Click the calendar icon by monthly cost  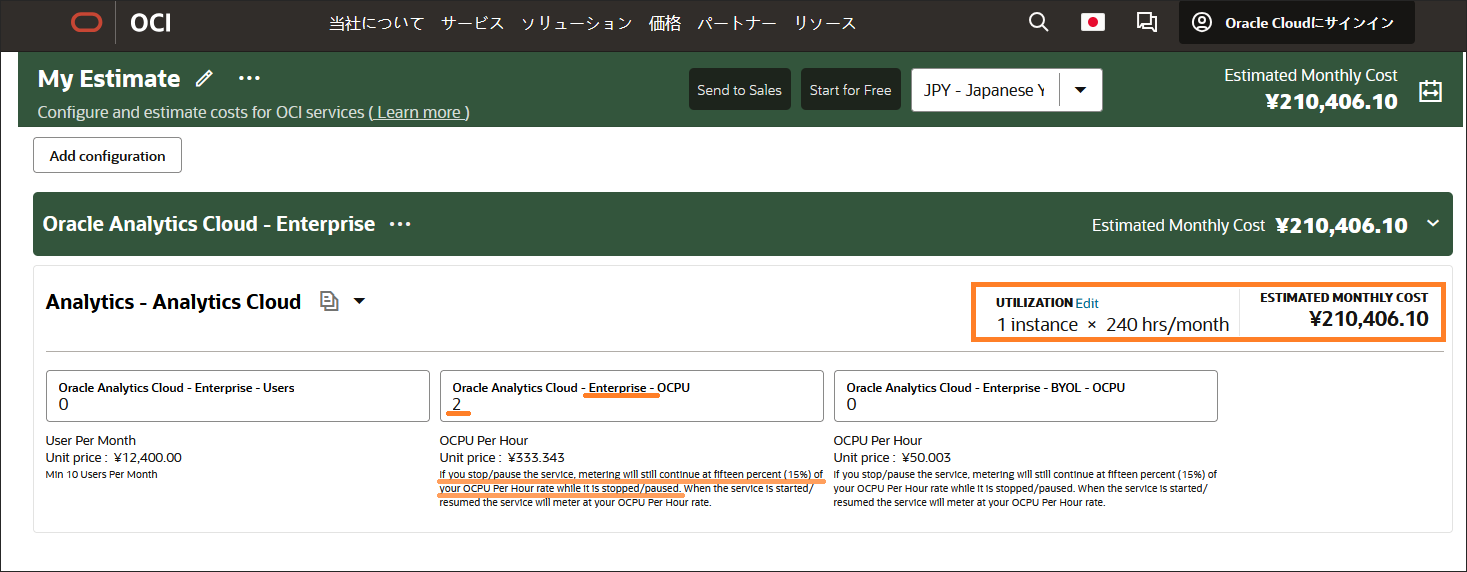pyautogui.click(x=1431, y=91)
